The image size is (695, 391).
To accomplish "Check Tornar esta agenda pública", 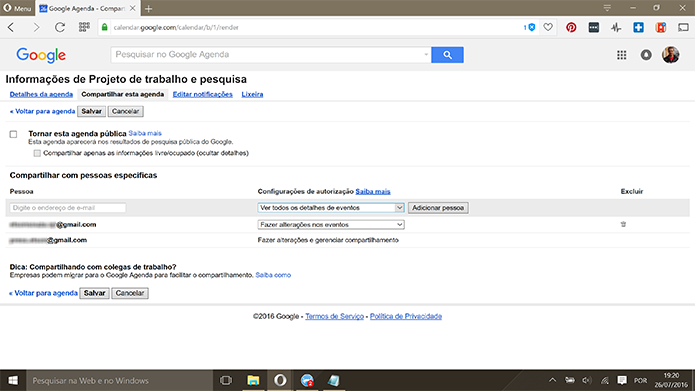I will point(13,134).
